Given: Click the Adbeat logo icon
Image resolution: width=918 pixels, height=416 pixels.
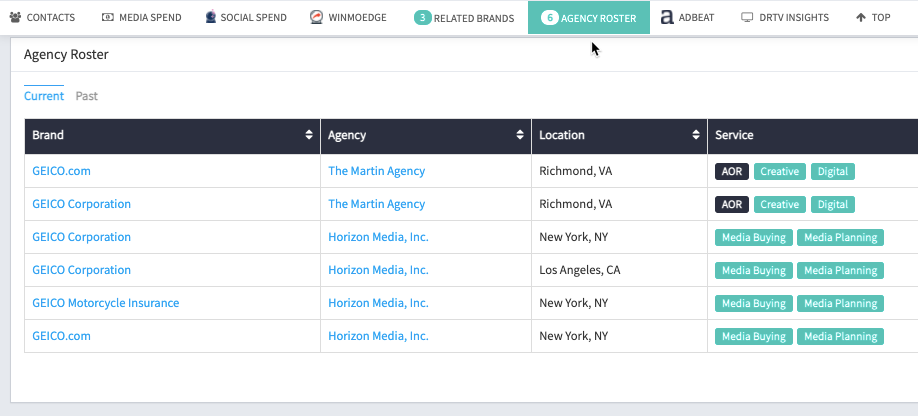Looking at the screenshot, I should coord(667,18).
